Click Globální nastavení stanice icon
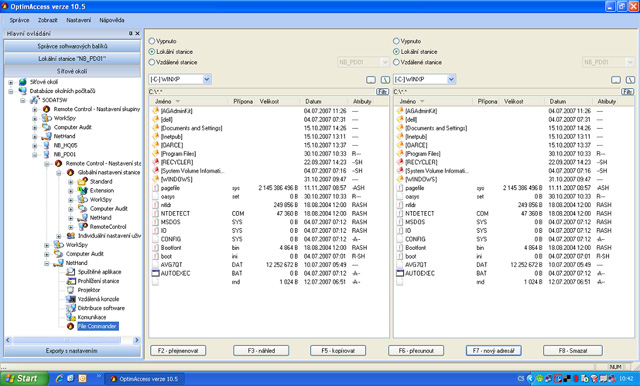The image size is (640, 386). click(70, 173)
